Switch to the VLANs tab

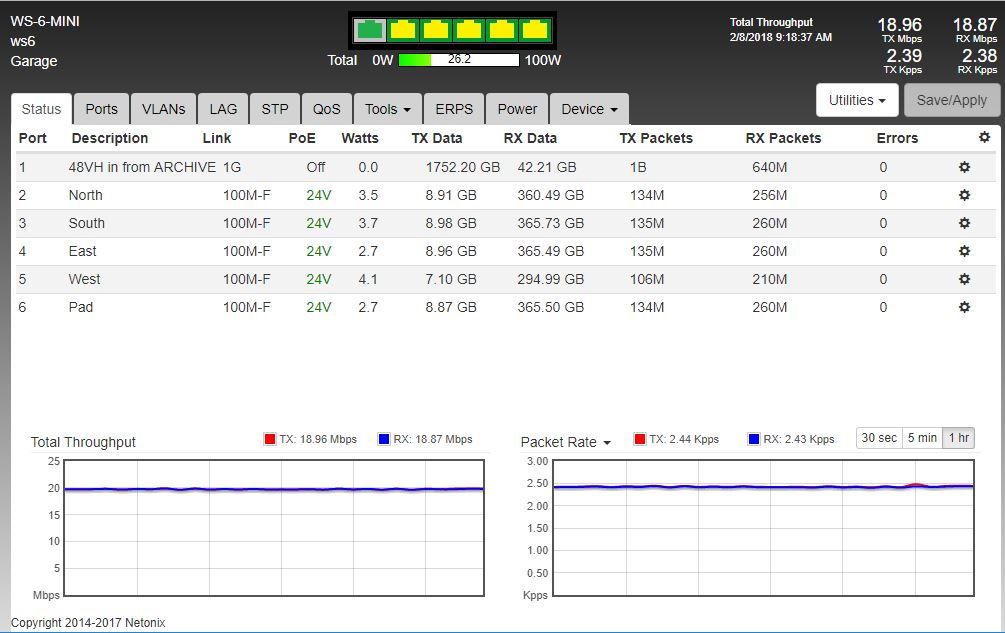click(163, 109)
